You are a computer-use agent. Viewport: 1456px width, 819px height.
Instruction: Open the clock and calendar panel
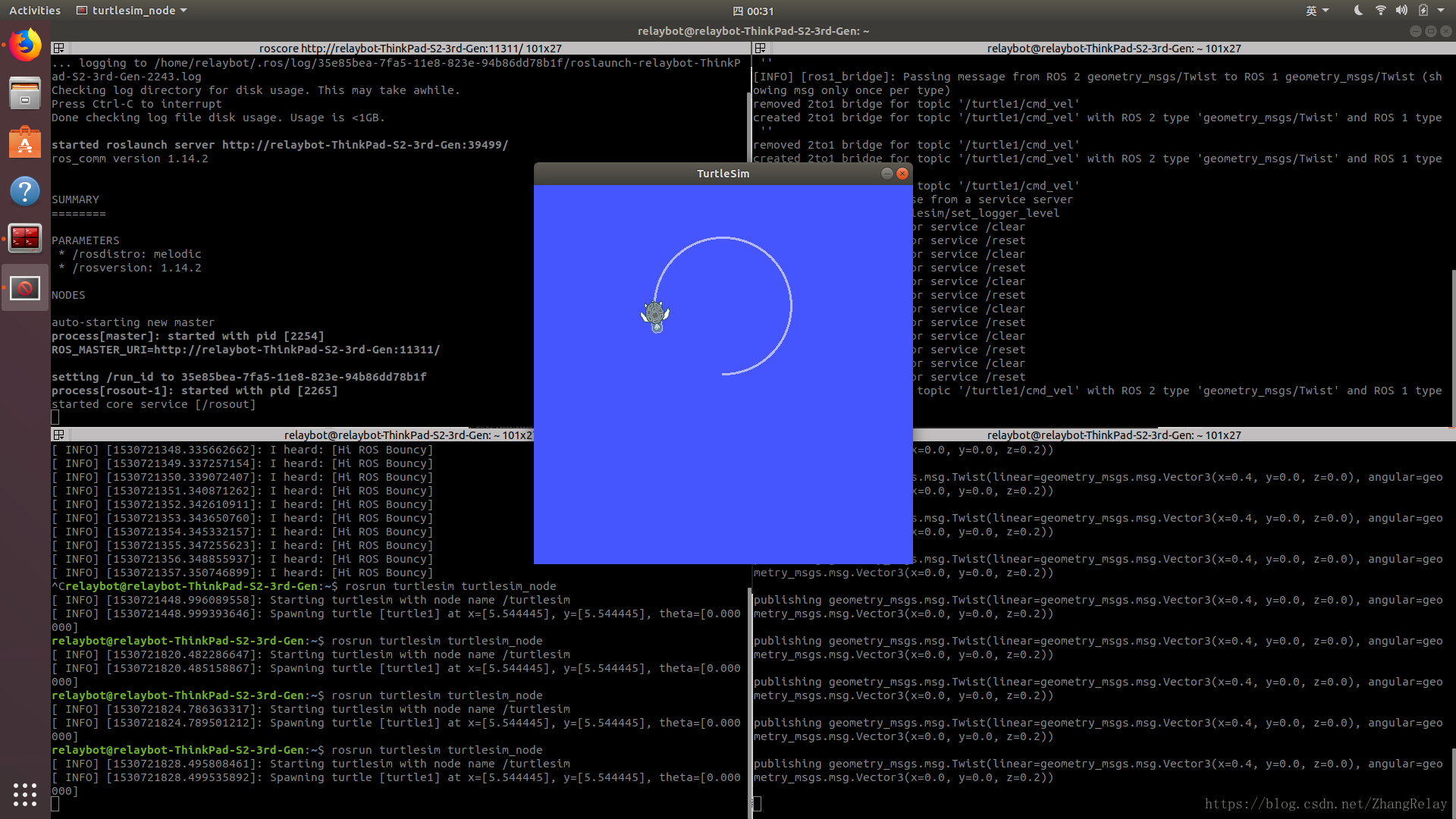coord(753,11)
